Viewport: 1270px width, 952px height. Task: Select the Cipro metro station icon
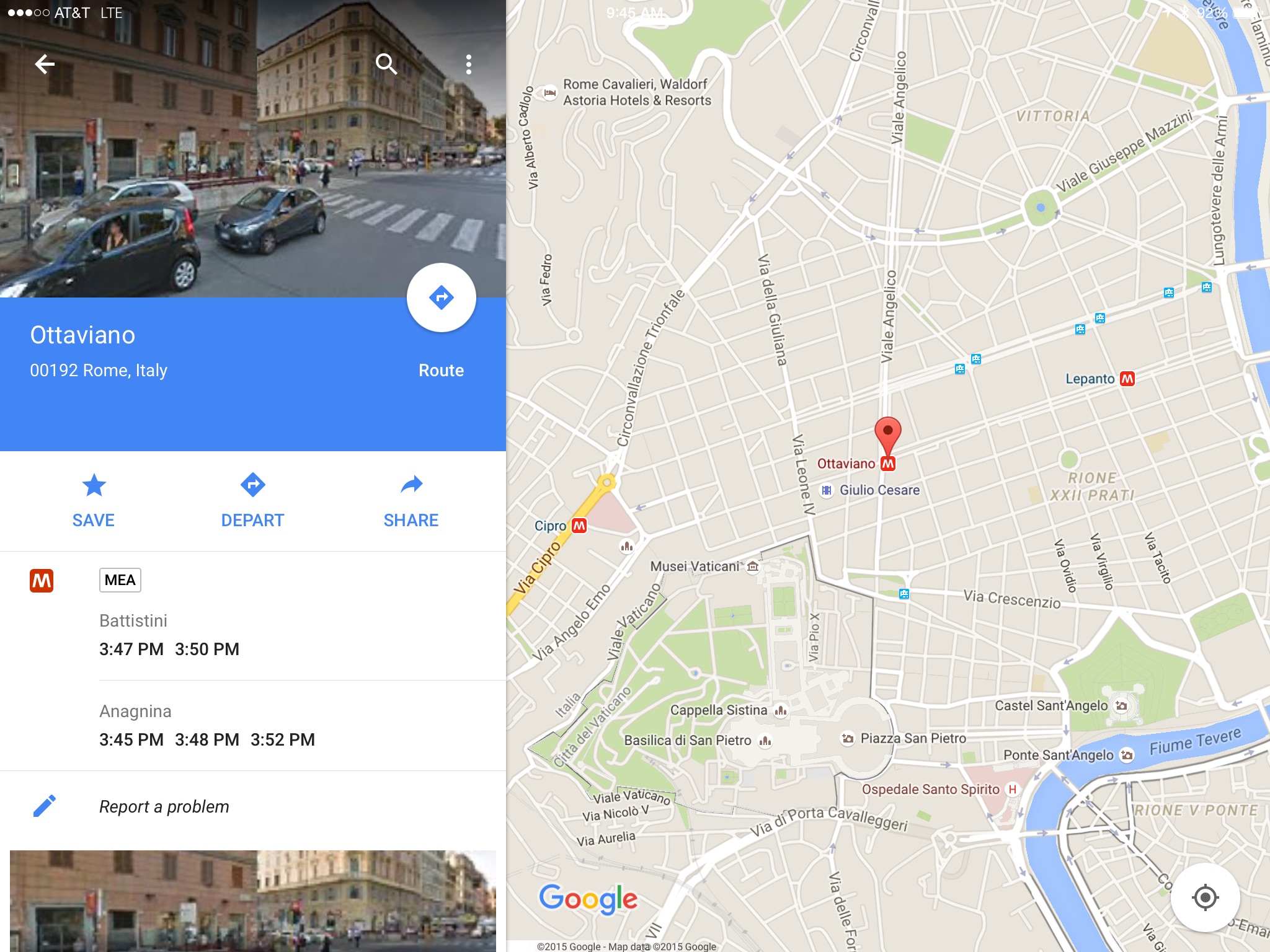point(579,526)
